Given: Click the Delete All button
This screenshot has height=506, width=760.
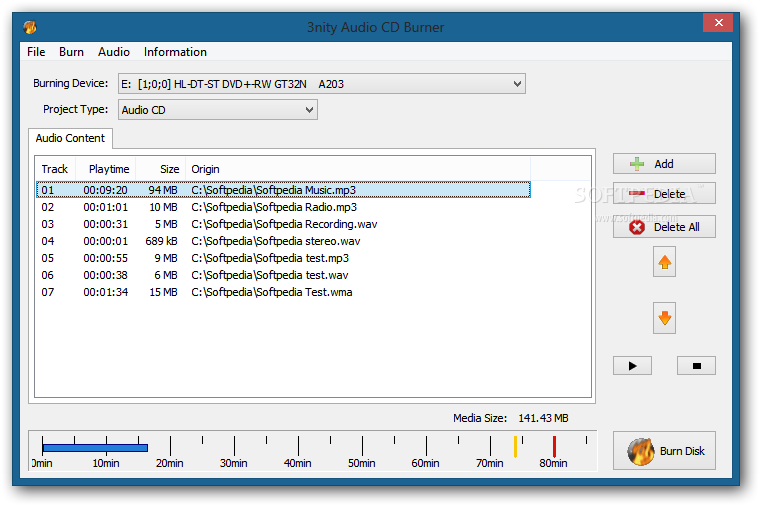Looking at the screenshot, I should coord(664,227).
